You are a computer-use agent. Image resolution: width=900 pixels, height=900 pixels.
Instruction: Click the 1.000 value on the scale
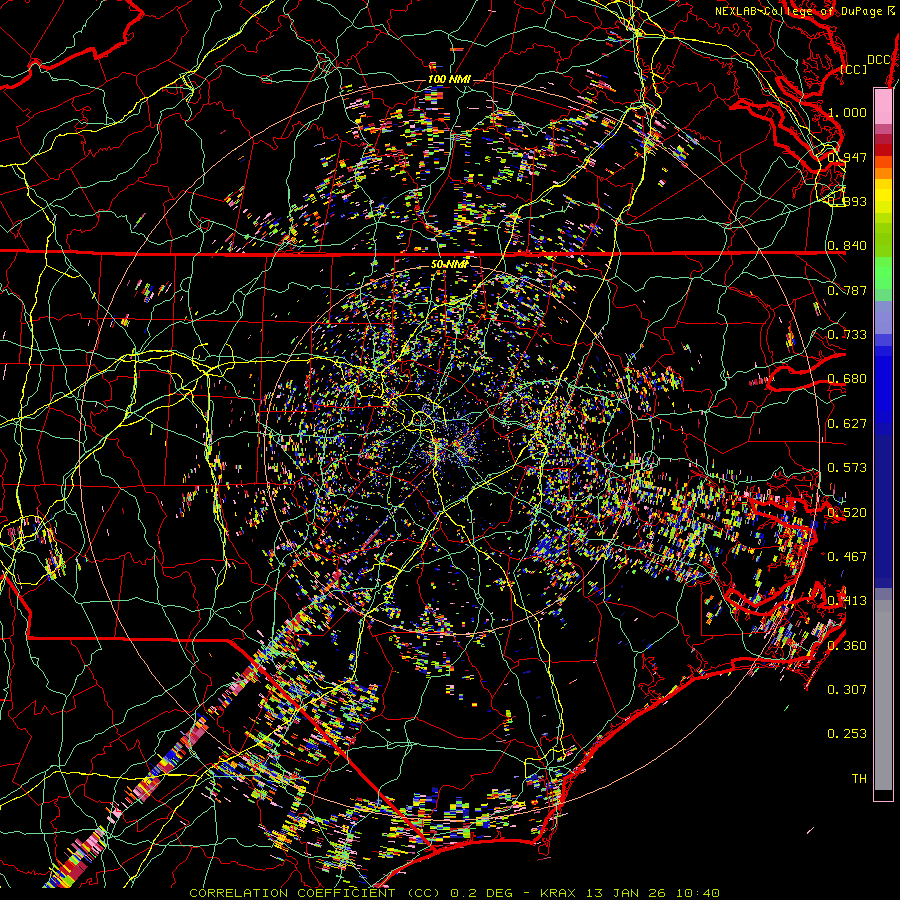(x=848, y=112)
